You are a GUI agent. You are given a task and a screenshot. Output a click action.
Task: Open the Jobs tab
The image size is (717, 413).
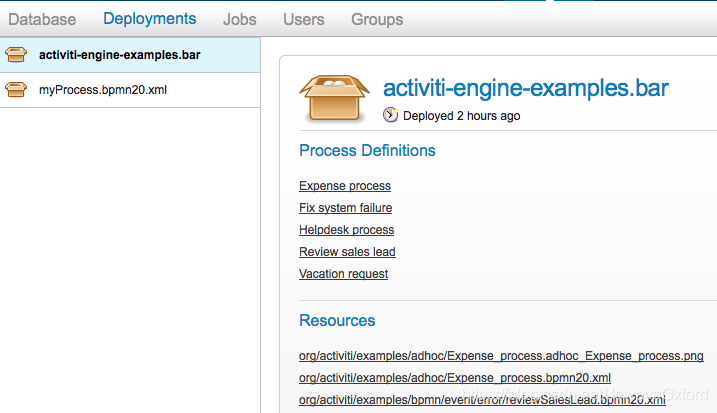tap(240, 19)
